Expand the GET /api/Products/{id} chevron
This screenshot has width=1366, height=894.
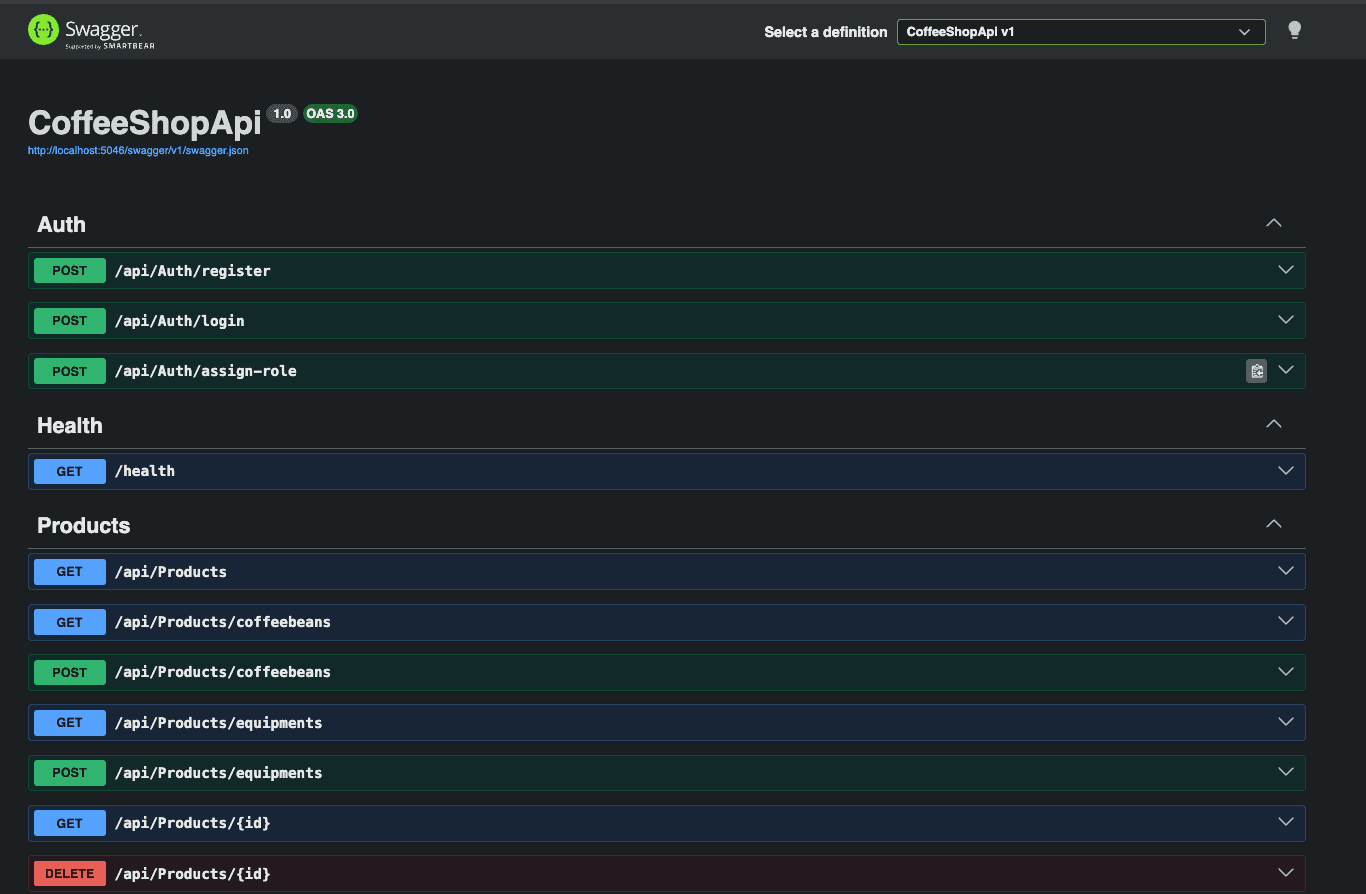tap(1286, 822)
